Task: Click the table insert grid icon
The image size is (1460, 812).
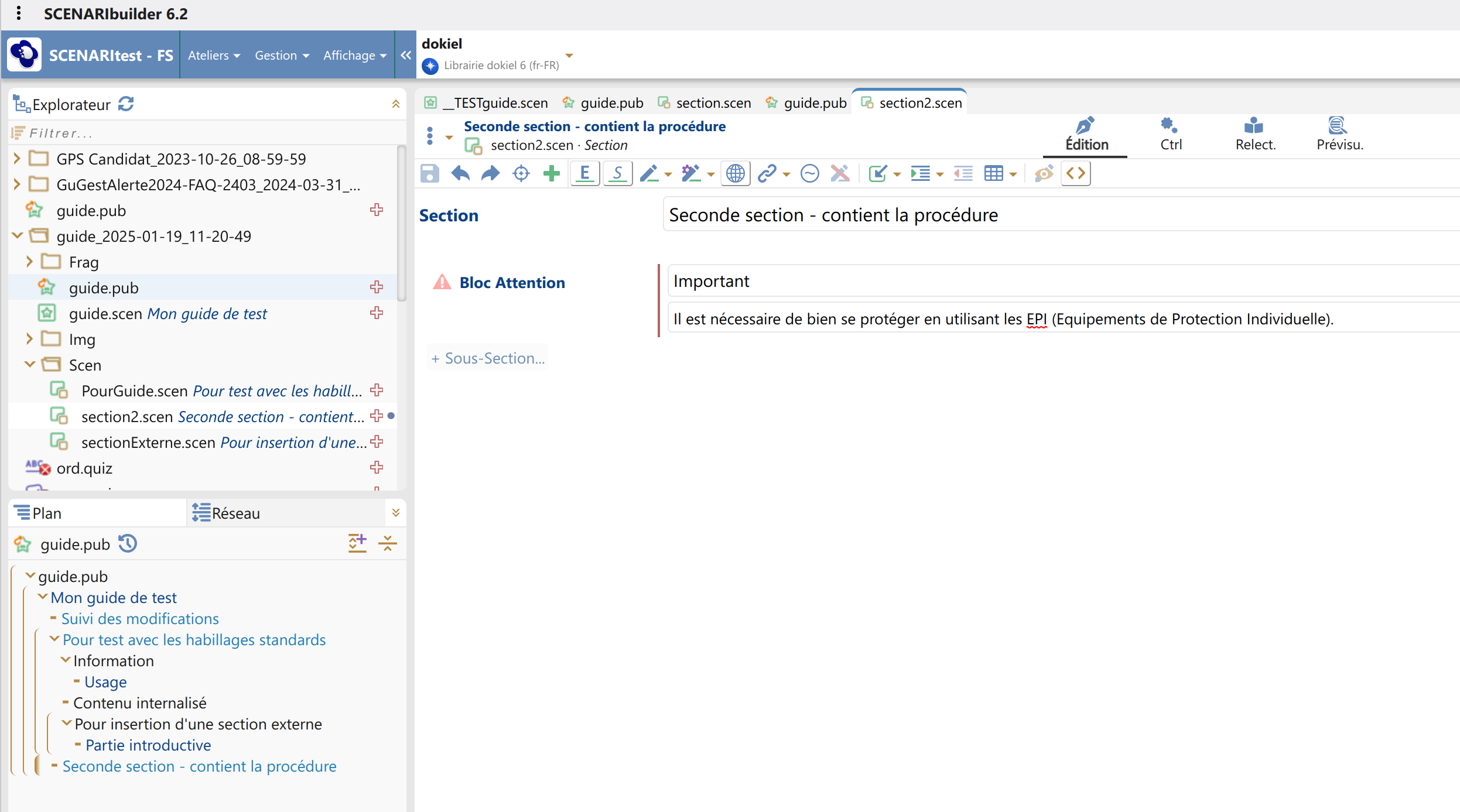Action: click(993, 174)
